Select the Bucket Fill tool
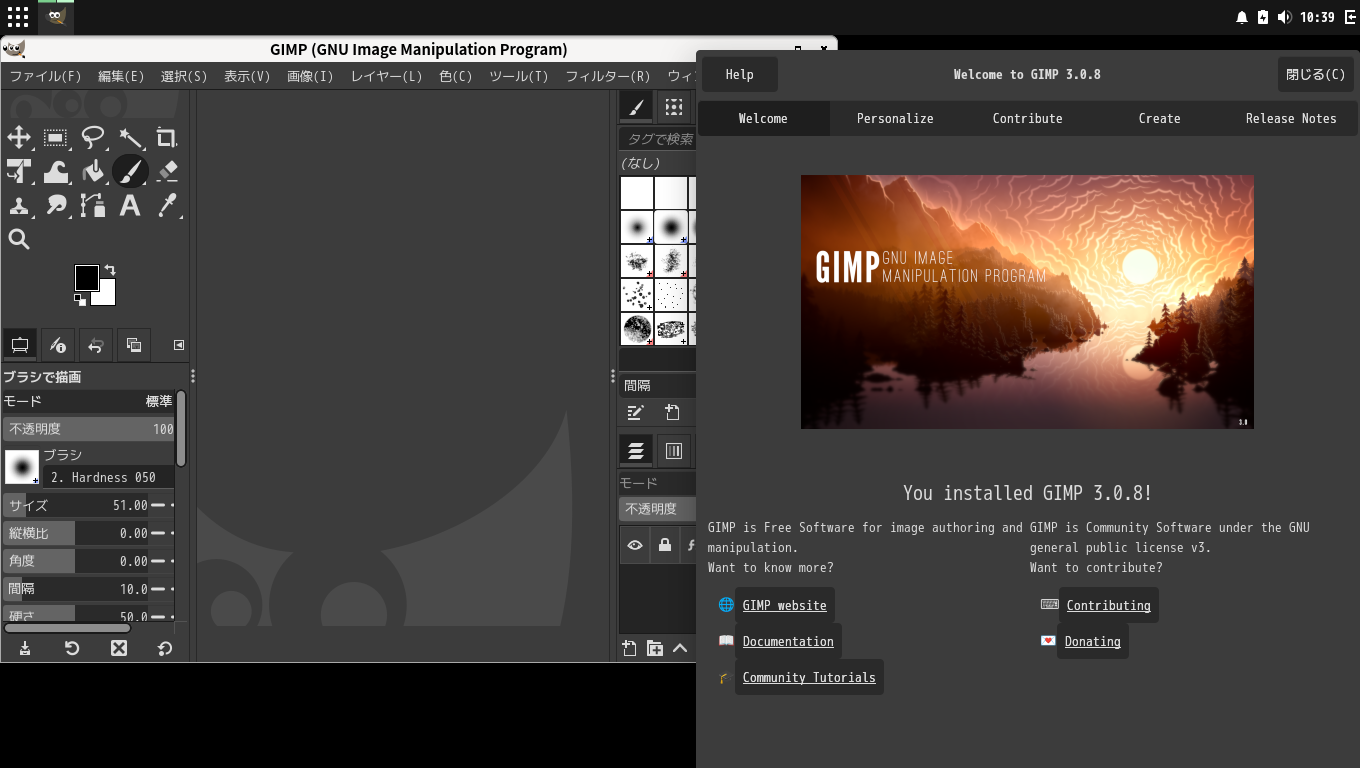The height and width of the screenshot is (768, 1360). coord(93,172)
